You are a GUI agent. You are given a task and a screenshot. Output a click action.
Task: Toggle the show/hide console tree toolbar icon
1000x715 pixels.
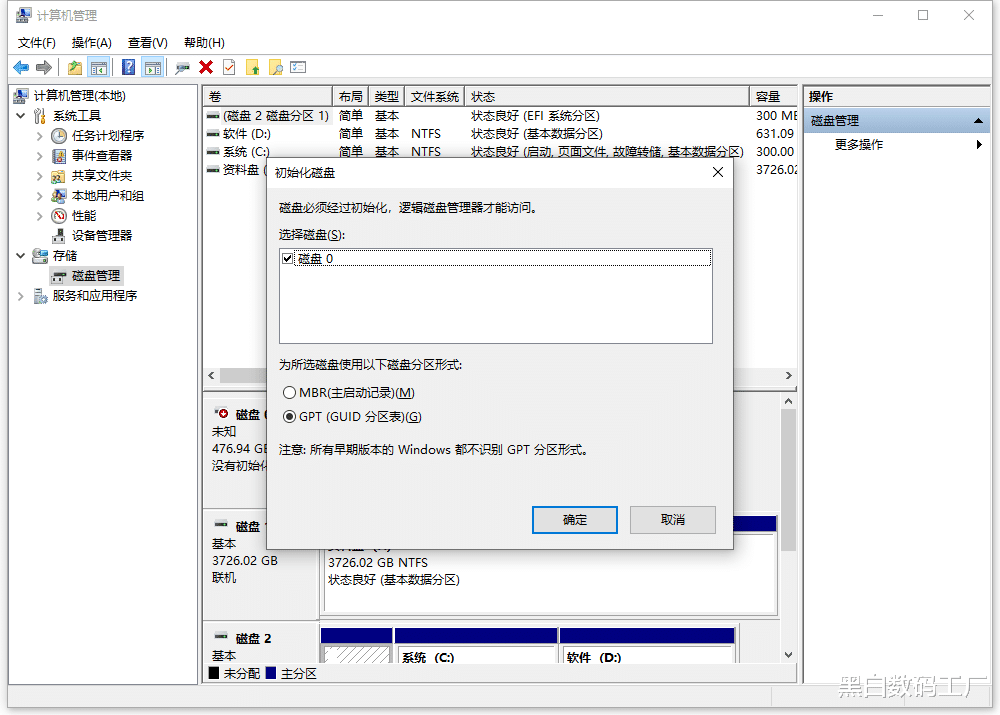click(99, 66)
